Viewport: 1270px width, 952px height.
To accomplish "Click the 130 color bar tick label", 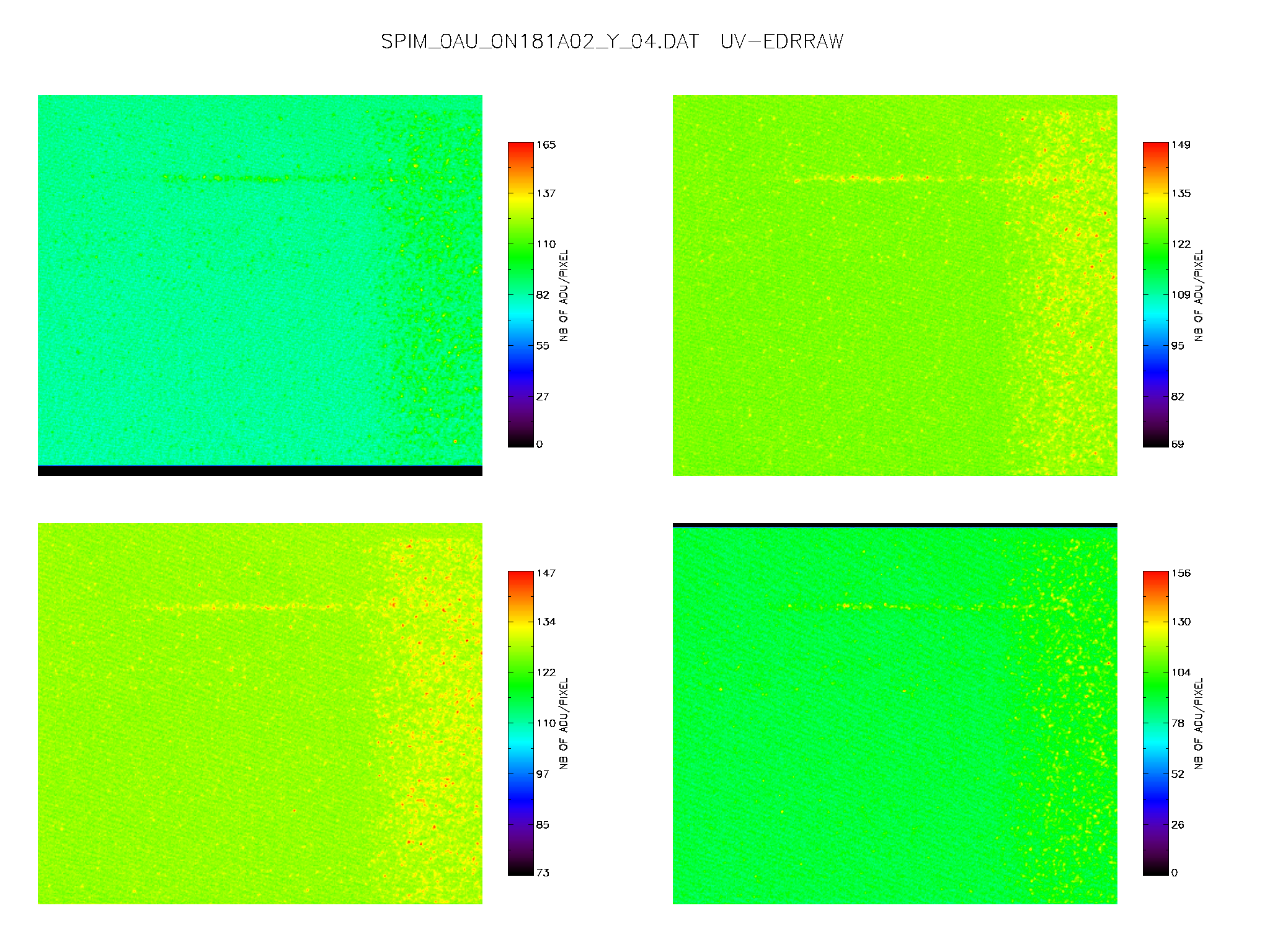I will (x=1181, y=622).
